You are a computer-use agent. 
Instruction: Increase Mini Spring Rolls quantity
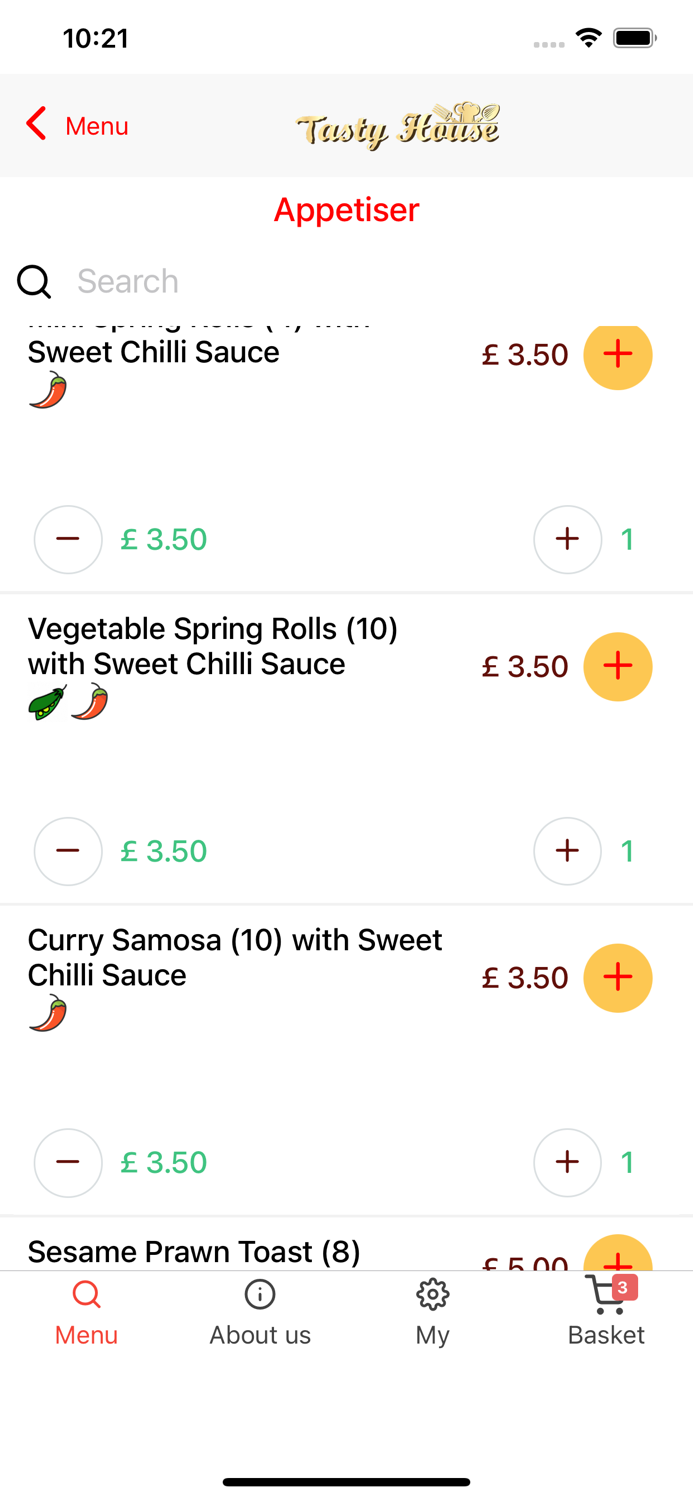coord(567,539)
